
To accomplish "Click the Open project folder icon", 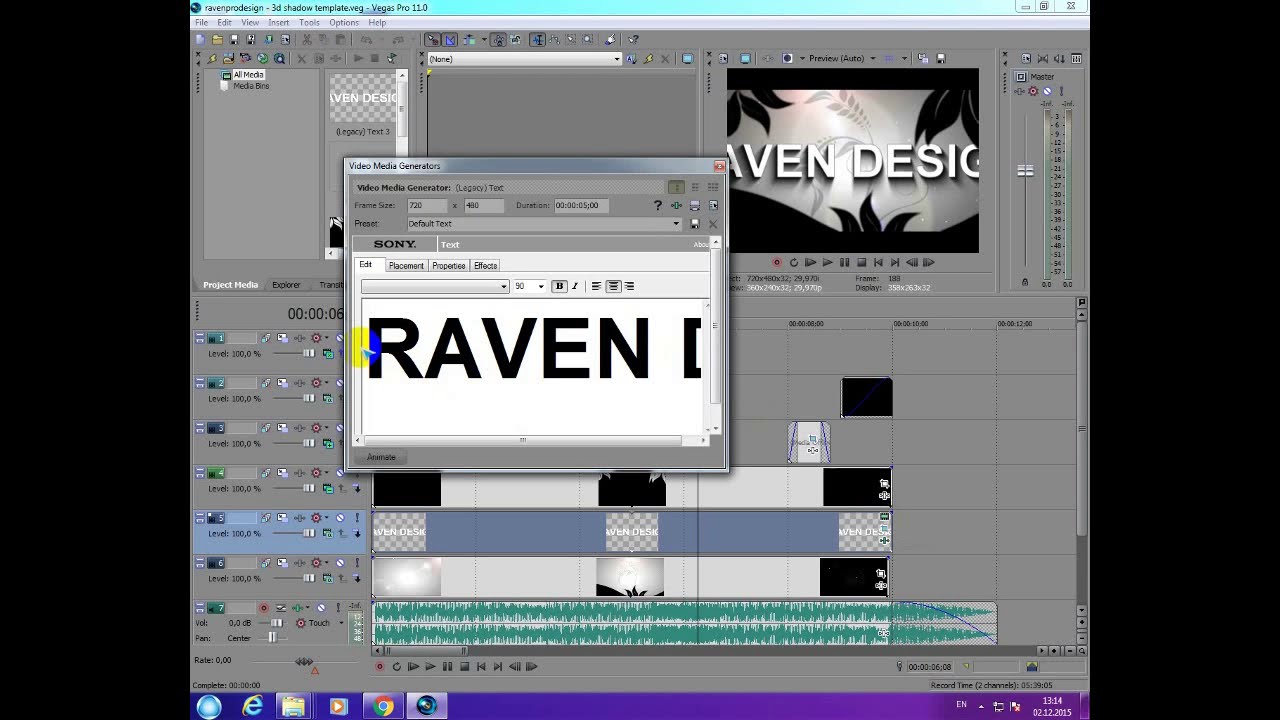I will point(217,39).
